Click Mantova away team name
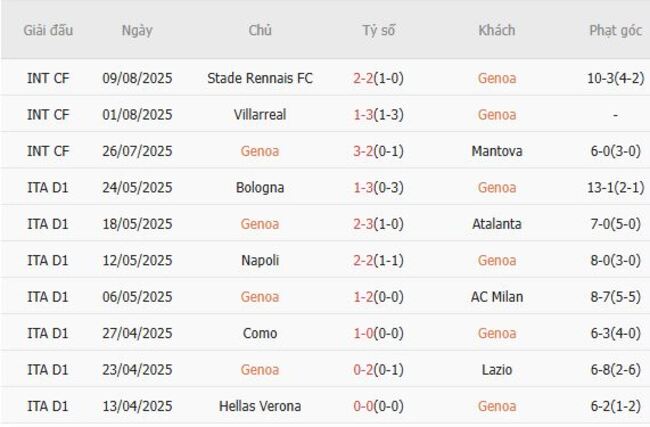650x427 pixels. pyautogui.click(x=496, y=151)
